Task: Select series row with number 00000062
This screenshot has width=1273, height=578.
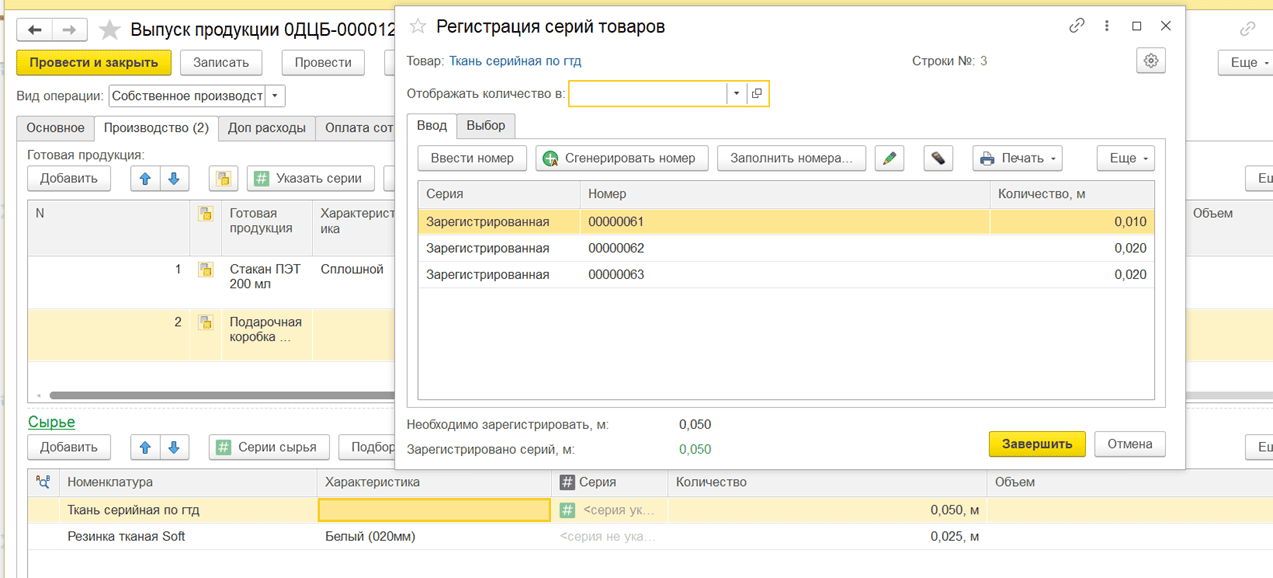Action: 615,248
